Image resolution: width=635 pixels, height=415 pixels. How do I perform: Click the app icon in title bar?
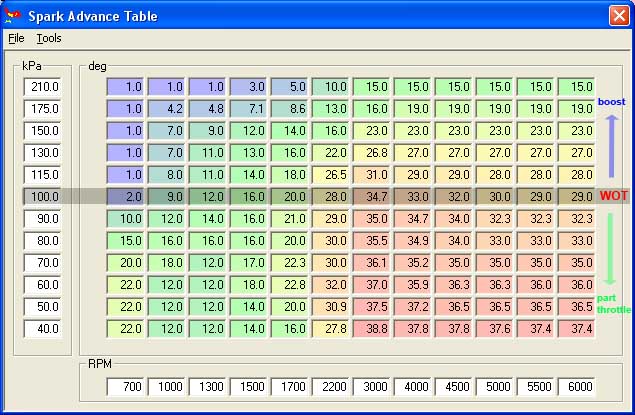coord(13,16)
